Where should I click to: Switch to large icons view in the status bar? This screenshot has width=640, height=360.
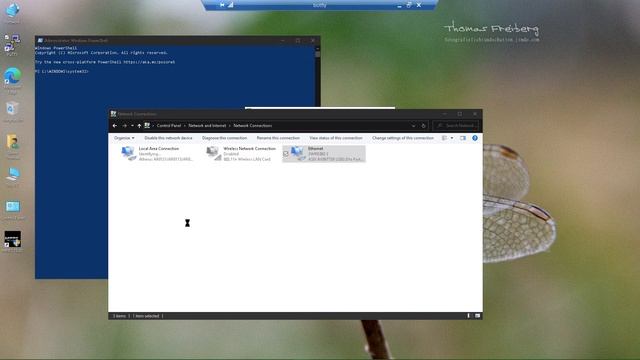click(x=477, y=316)
